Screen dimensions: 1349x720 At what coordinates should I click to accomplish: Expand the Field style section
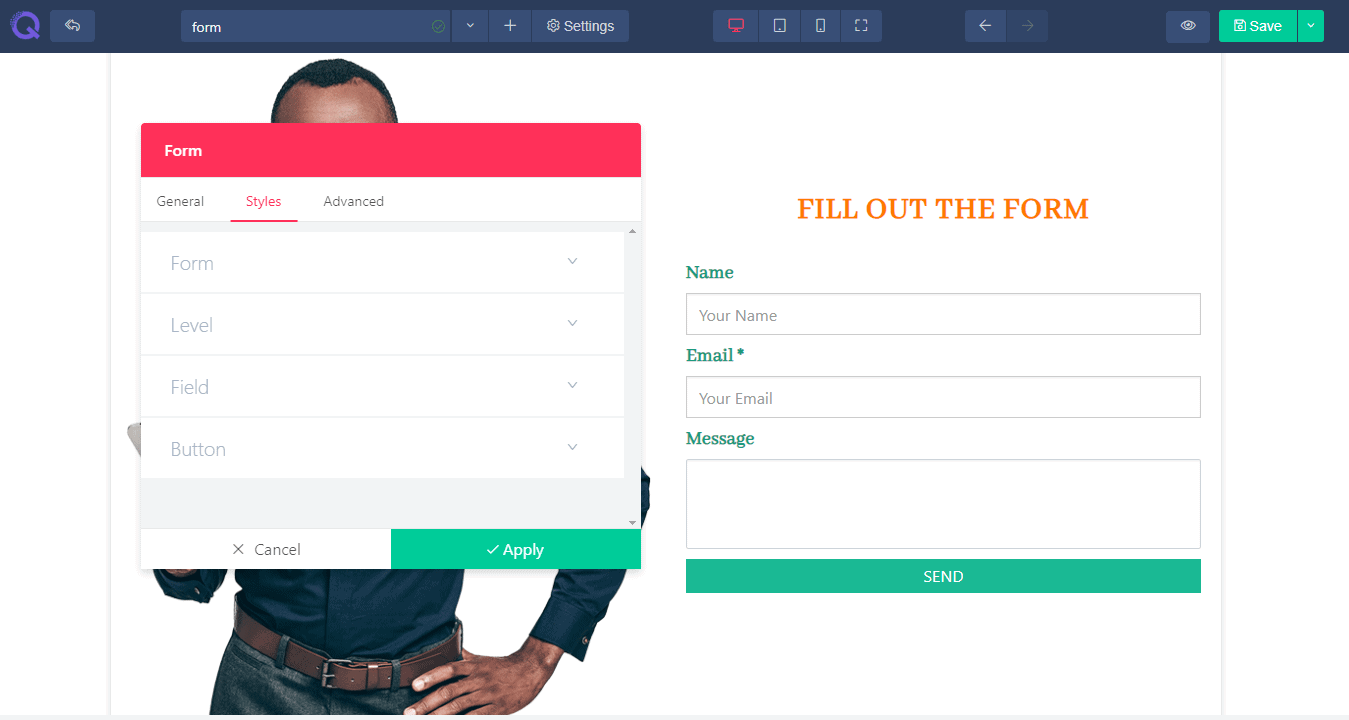point(382,387)
